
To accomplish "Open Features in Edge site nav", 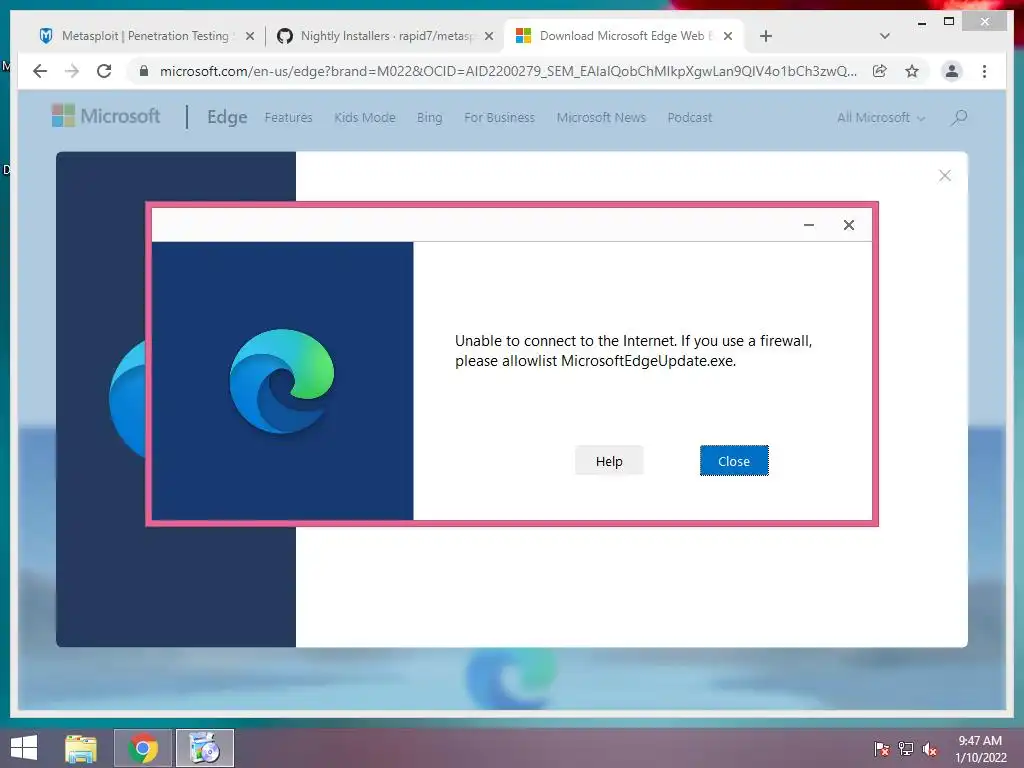I will (288, 118).
